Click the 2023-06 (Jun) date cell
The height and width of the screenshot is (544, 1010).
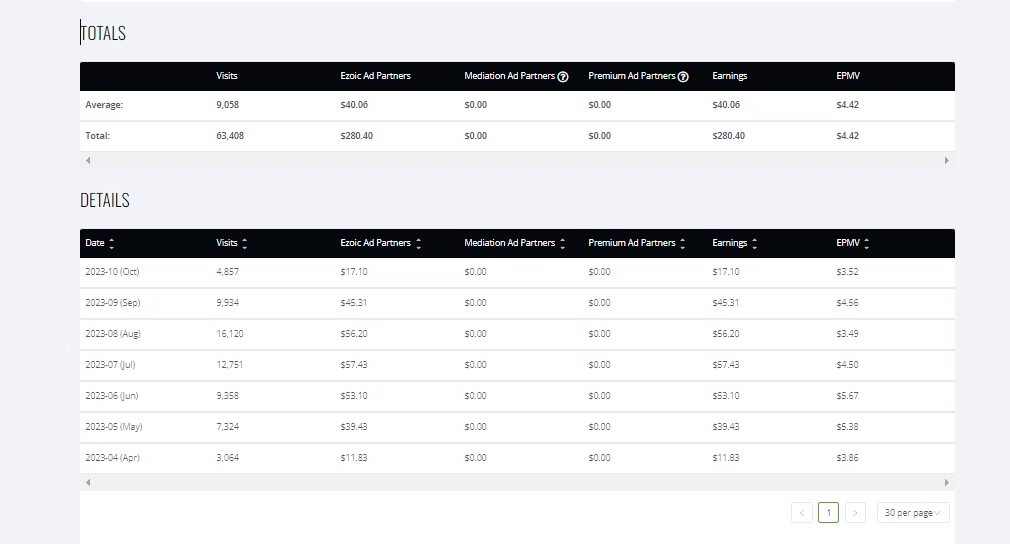(111, 395)
